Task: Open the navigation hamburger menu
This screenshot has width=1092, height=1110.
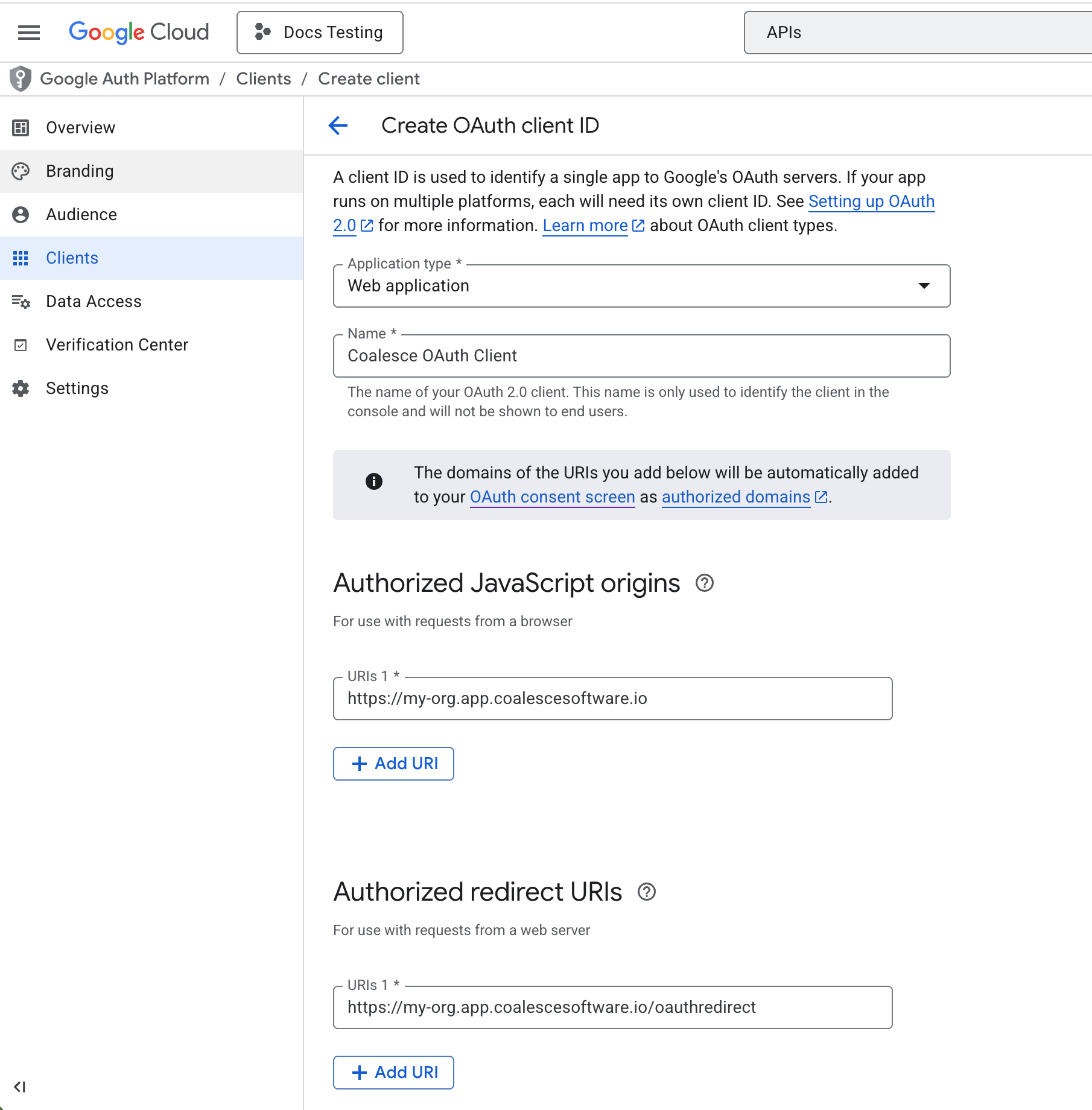Action: point(28,33)
